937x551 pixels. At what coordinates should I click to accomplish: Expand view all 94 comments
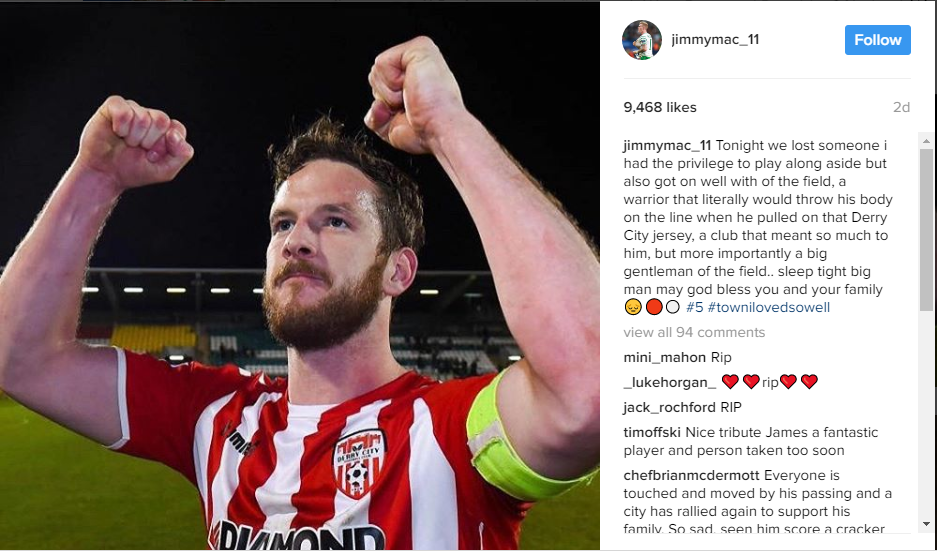click(694, 332)
